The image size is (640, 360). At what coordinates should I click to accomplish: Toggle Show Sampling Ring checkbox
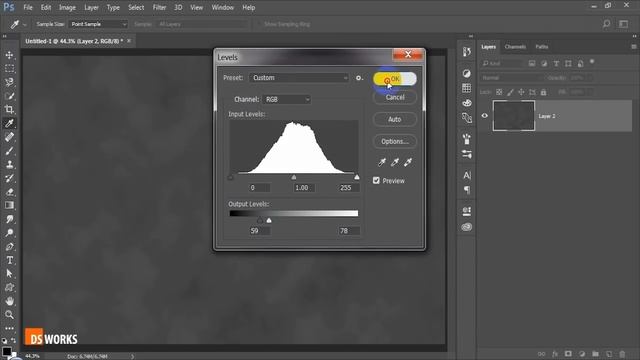[x=259, y=24]
